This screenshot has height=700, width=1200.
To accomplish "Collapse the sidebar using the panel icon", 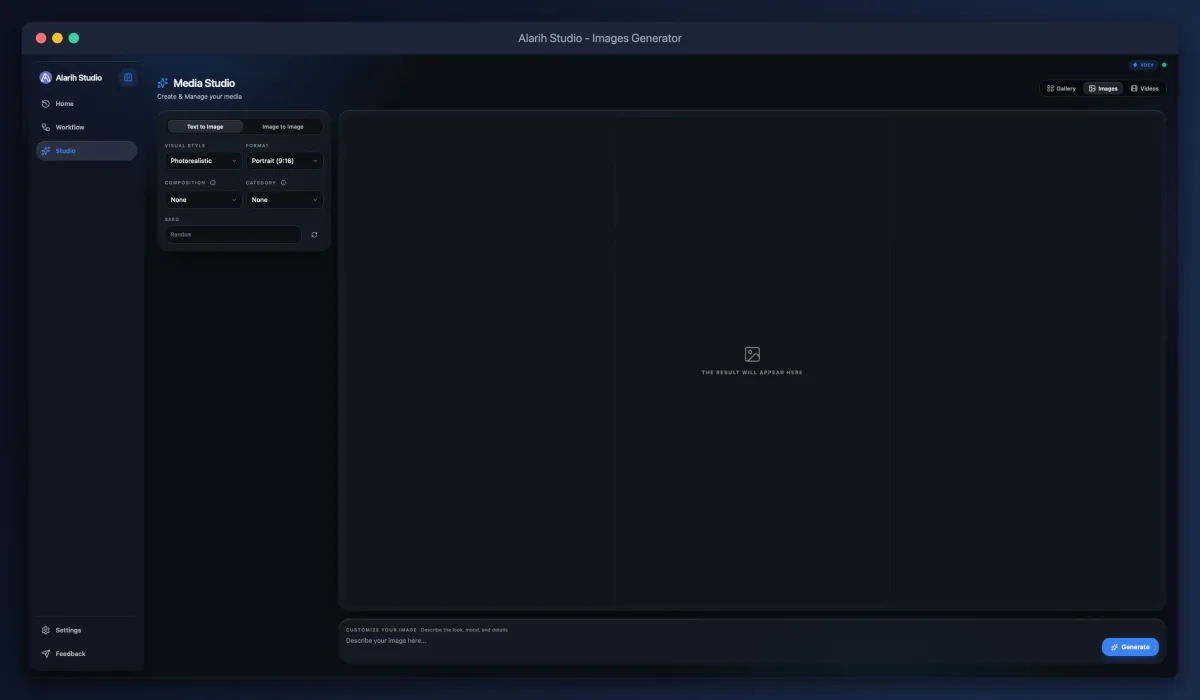I will [128, 77].
